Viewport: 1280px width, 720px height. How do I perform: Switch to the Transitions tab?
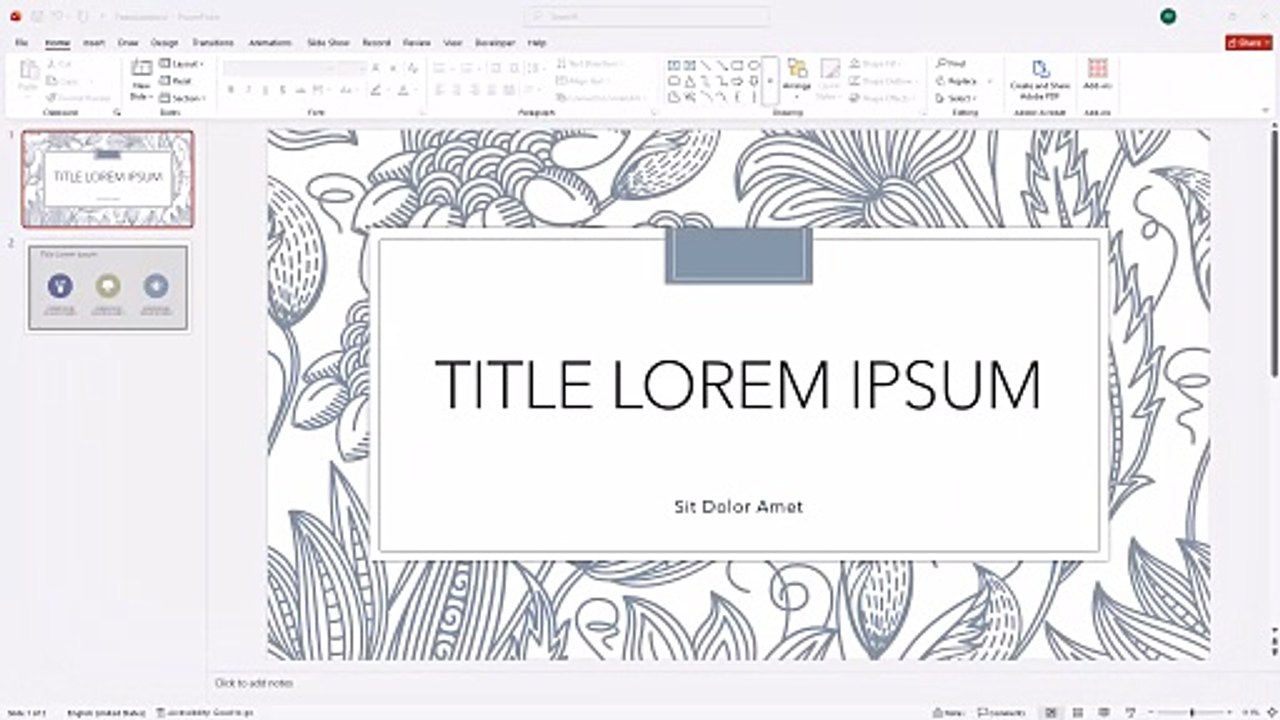(212, 43)
